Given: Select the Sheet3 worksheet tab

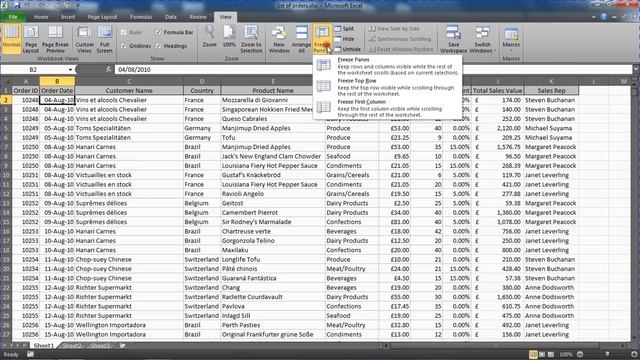Looking at the screenshot, I should point(100,345).
